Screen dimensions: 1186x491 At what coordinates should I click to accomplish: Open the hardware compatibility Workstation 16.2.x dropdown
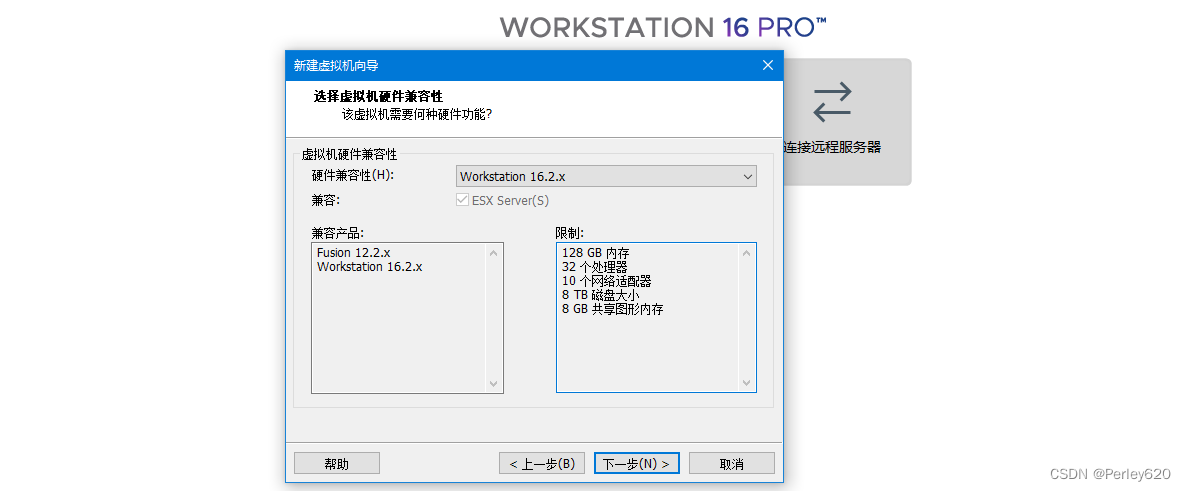[607, 176]
